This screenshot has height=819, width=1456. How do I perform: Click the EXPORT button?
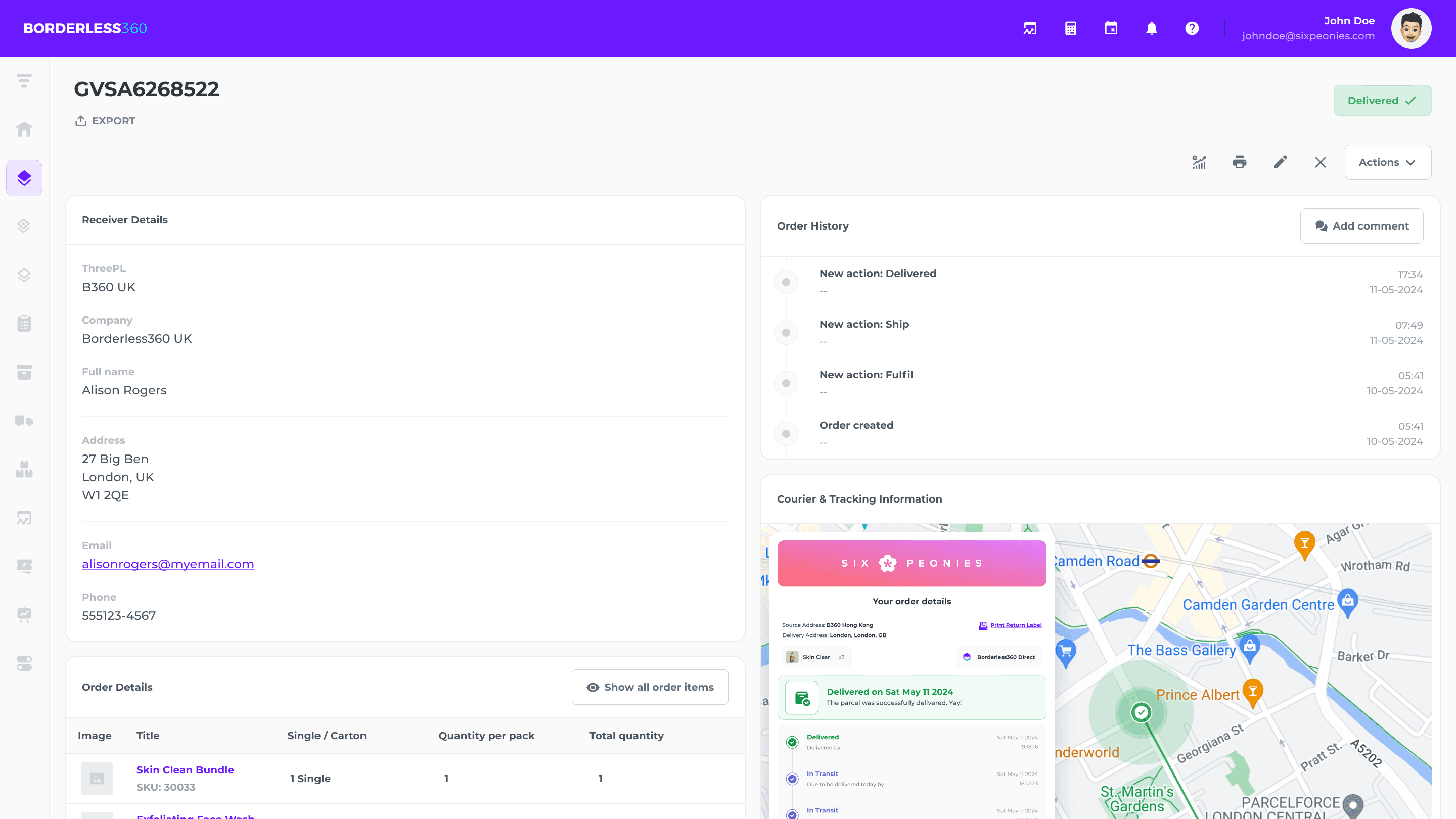click(105, 121)
